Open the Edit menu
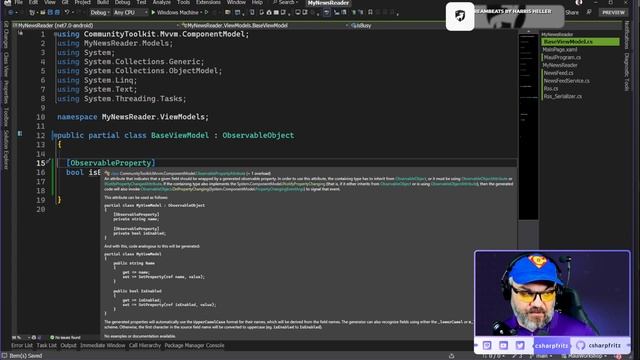 pyautogui.click(x=33, y=2)
